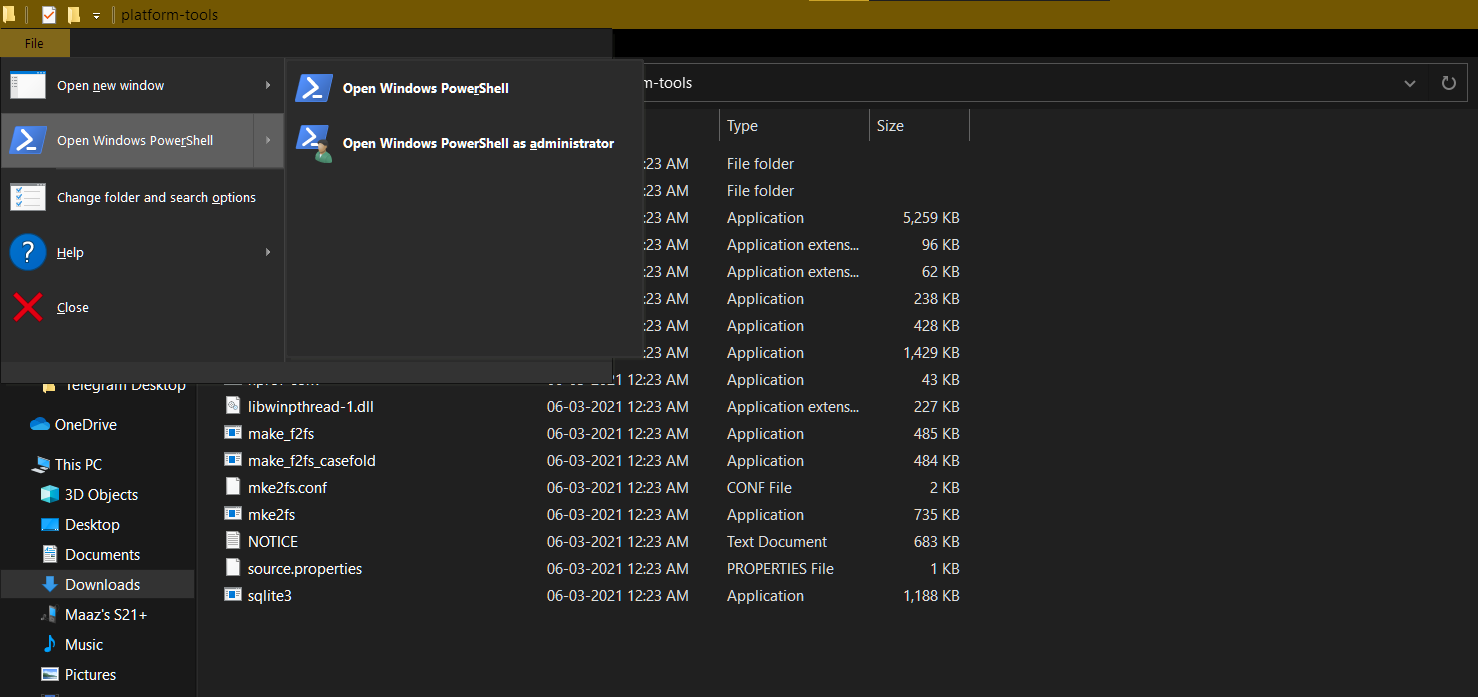Select the make_f2fs_casefold file name

[x=312, y=461]
